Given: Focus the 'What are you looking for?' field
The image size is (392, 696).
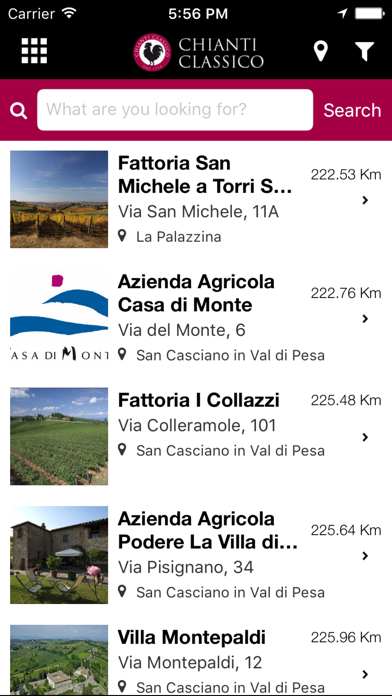Looking at the screenshot, I should (x=175, y=110).
